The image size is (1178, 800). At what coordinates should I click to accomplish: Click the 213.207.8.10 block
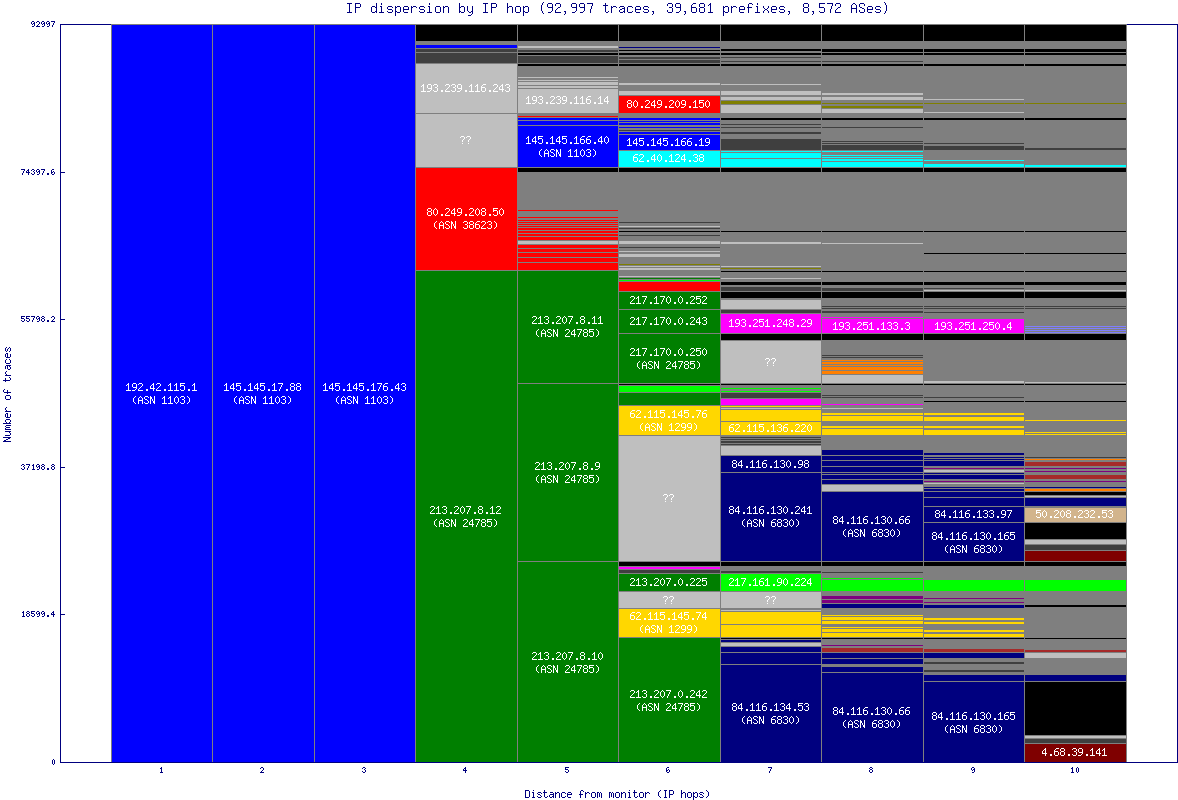click(x=567, y=660)
